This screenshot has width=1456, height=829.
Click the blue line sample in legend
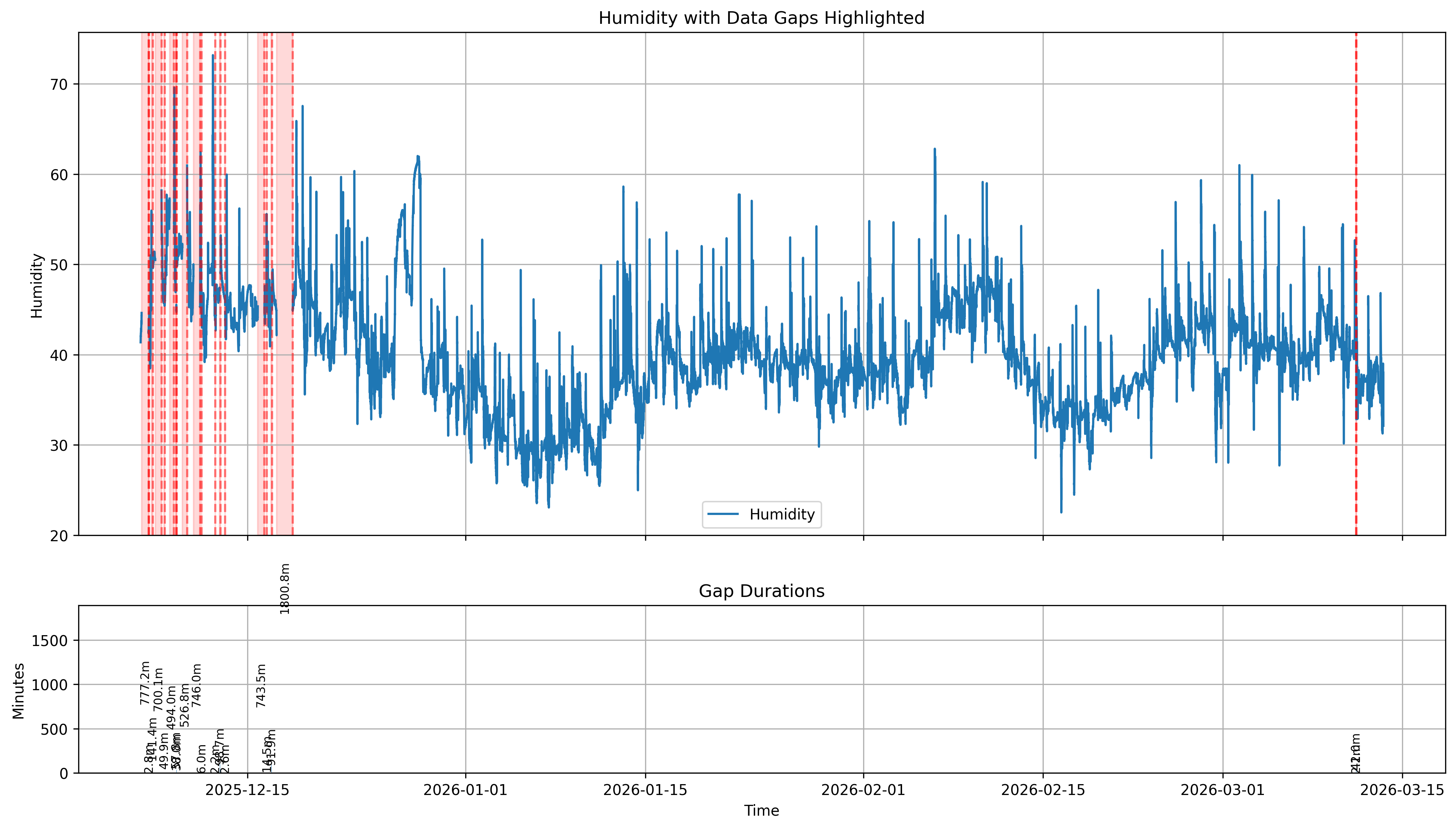click(723, 515)
